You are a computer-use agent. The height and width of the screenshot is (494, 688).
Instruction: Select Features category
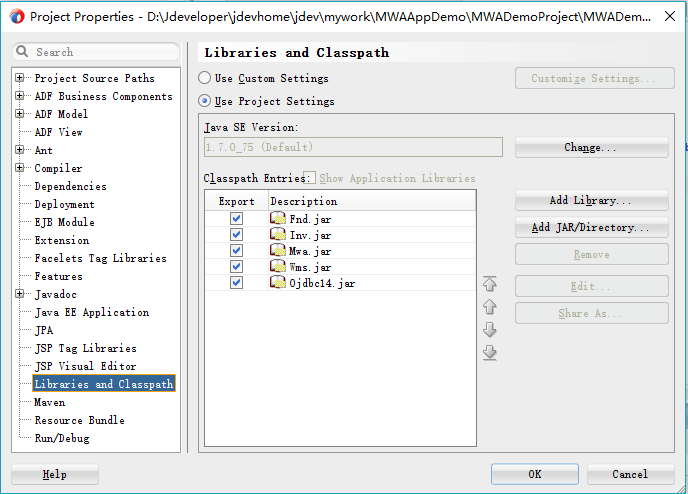coord(58,276)
